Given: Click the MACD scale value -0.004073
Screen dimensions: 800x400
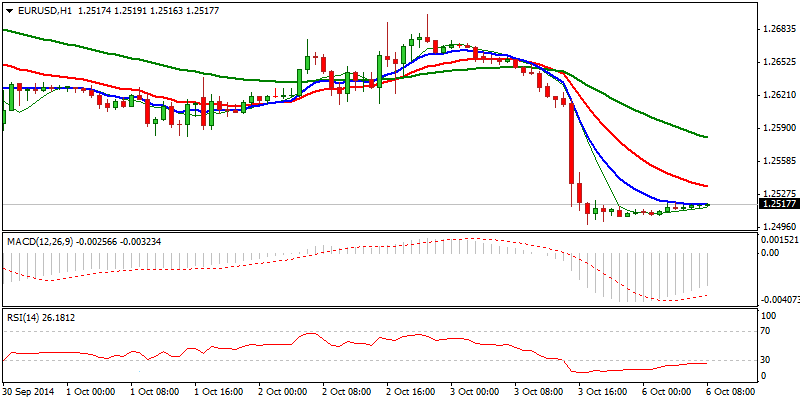Looking at the screenshot, I should 780,301.
